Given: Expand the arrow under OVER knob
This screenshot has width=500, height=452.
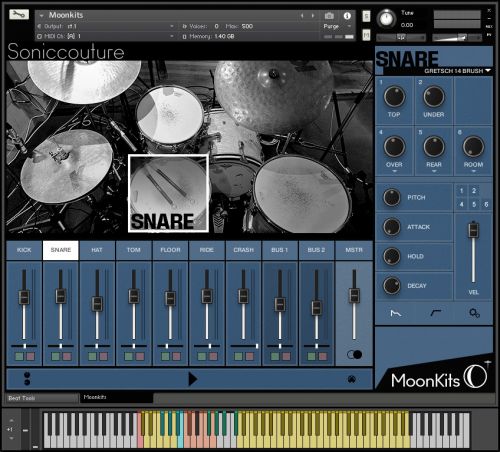Looking at the screenshot, I should [x=394, y=171].
